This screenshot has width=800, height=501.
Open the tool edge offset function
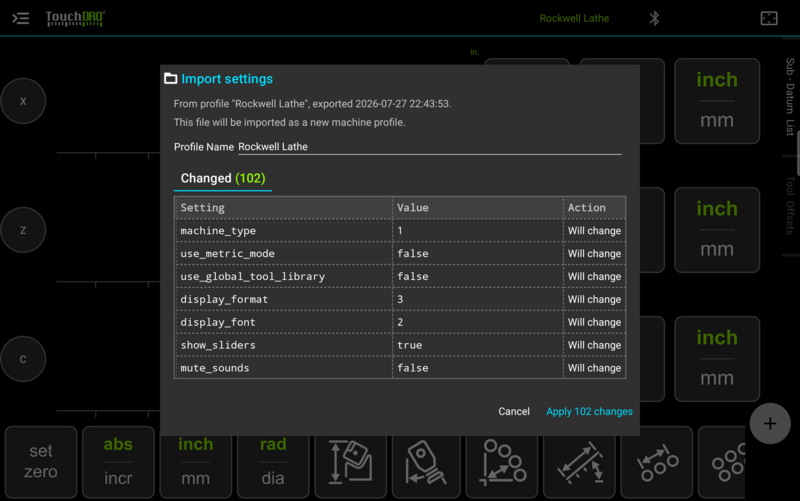[426, 462]
